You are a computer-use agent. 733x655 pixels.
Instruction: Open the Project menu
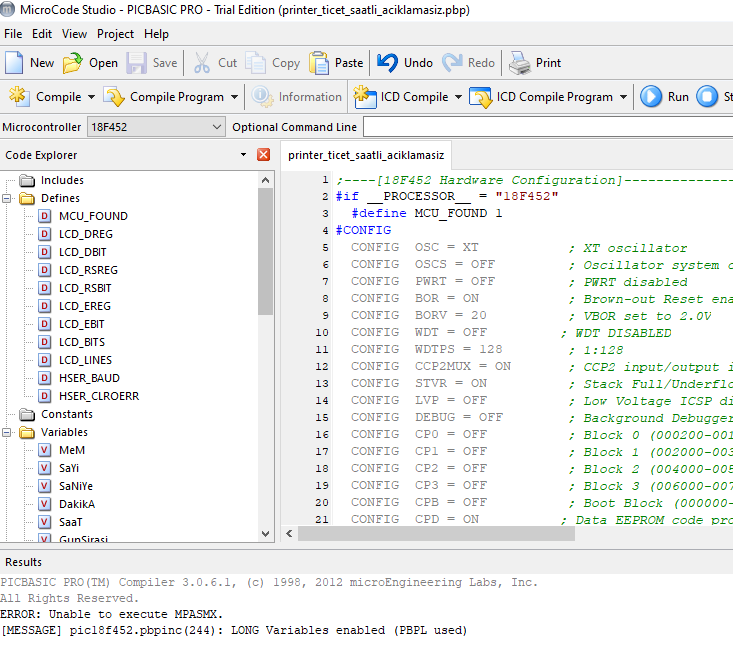click(x=115, y=34)
